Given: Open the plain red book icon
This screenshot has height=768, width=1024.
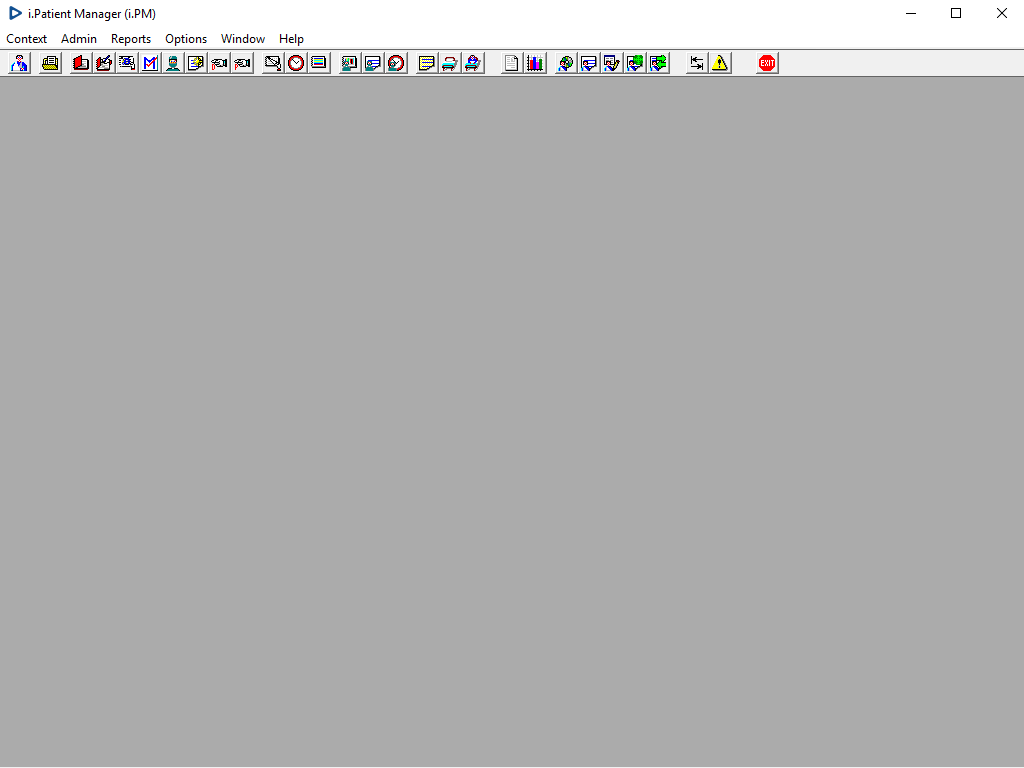Looking at the screenshot, I should 81,63.
